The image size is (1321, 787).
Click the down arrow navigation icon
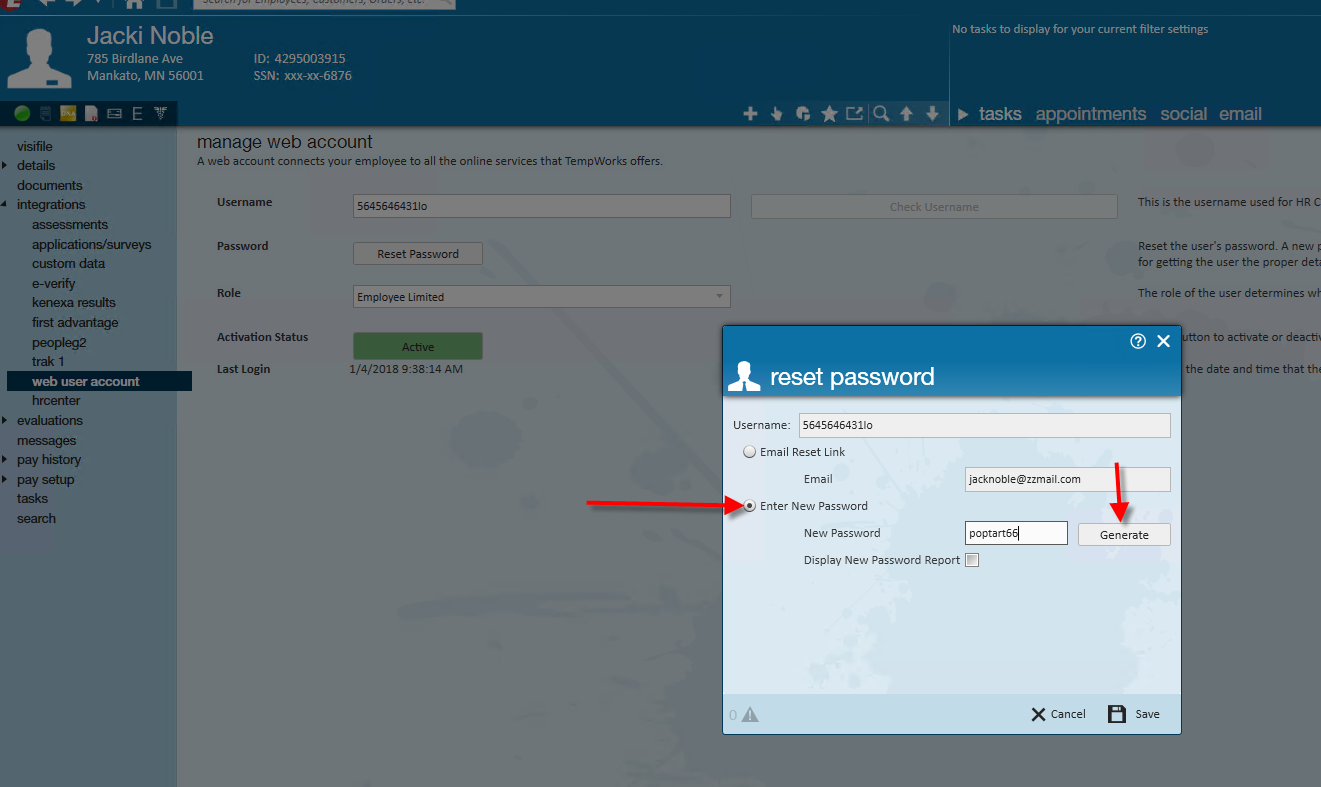(x=932, y=114)
